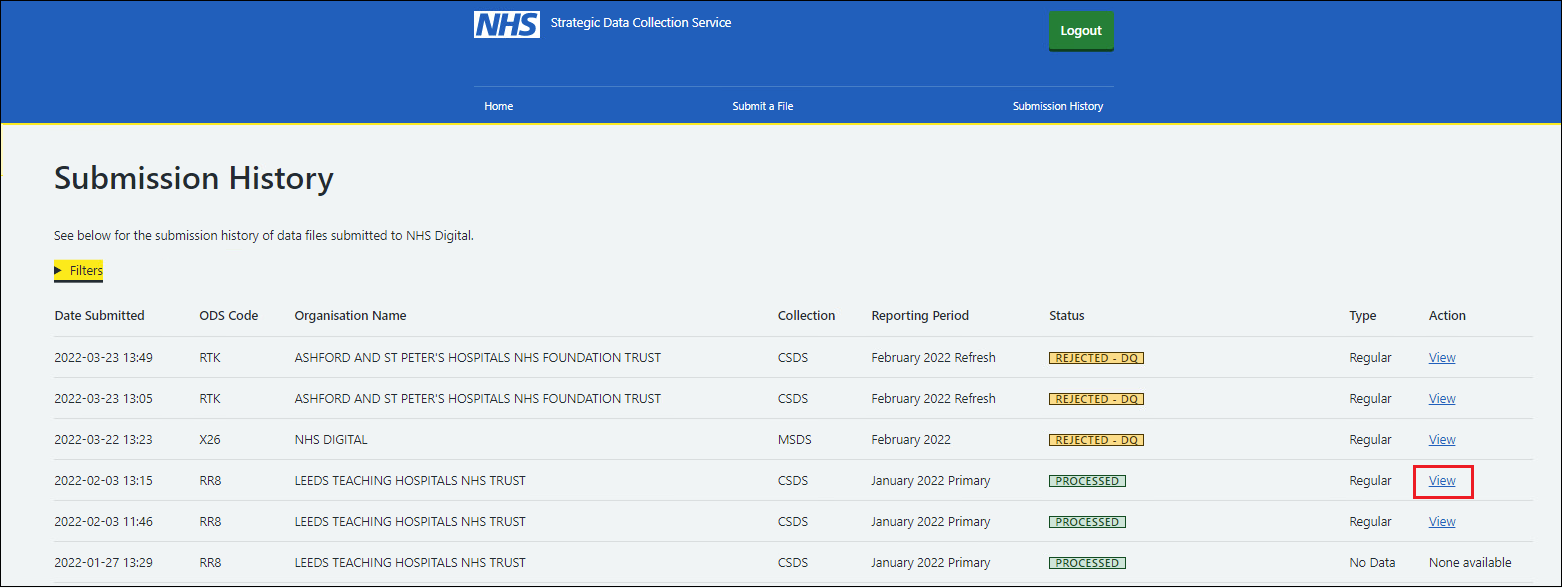This screenshot has width=1562, height=588.
Task: View the 2022-02-03 11:46 Leeds submission
Action: pyautogui.click(x=1442, y=522)
